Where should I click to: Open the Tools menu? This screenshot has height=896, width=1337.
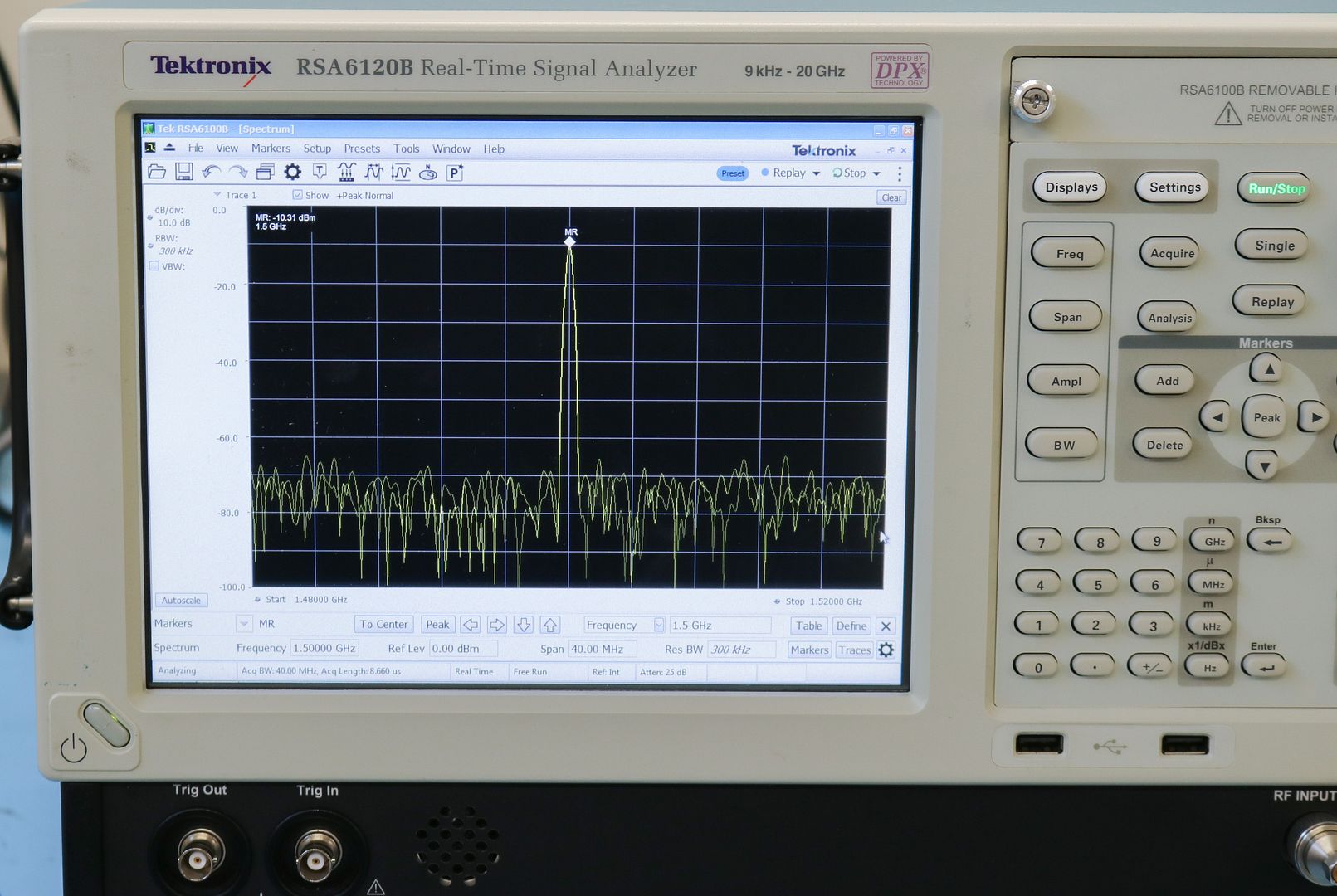pos(407,149)
